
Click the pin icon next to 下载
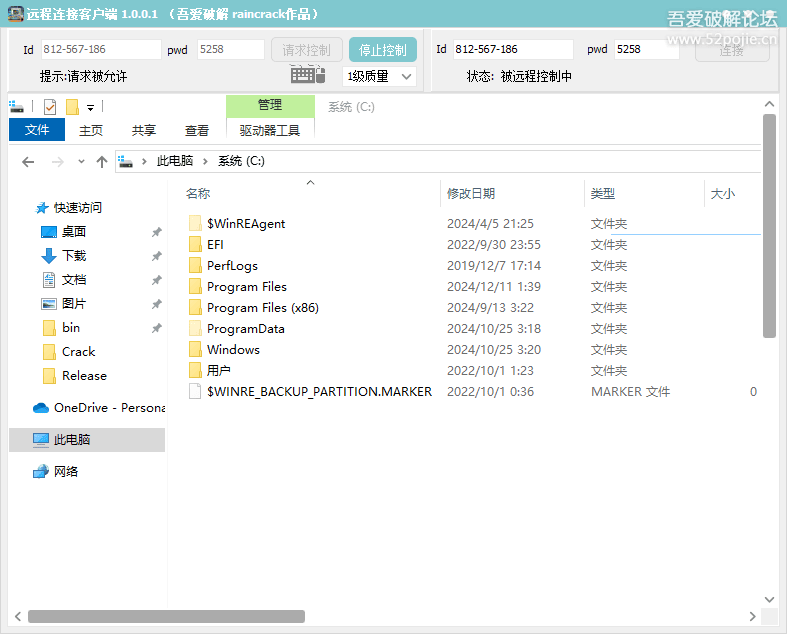(x=157, y=256)
